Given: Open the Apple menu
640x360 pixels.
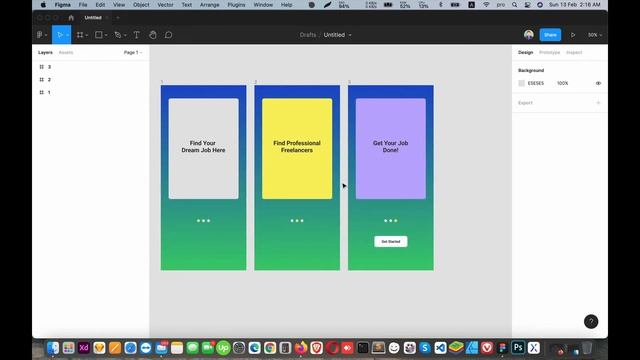Looking at the screenshot, I should (43, 5).
